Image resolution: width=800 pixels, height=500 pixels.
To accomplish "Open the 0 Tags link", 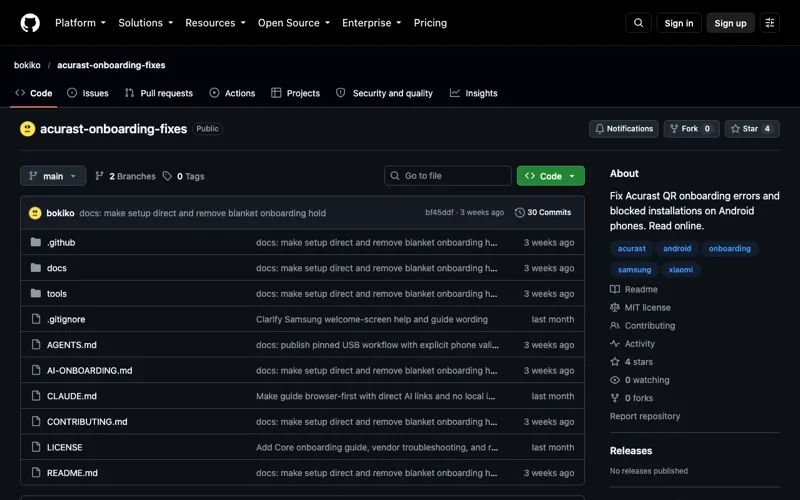I will click(x=183, y=176).
